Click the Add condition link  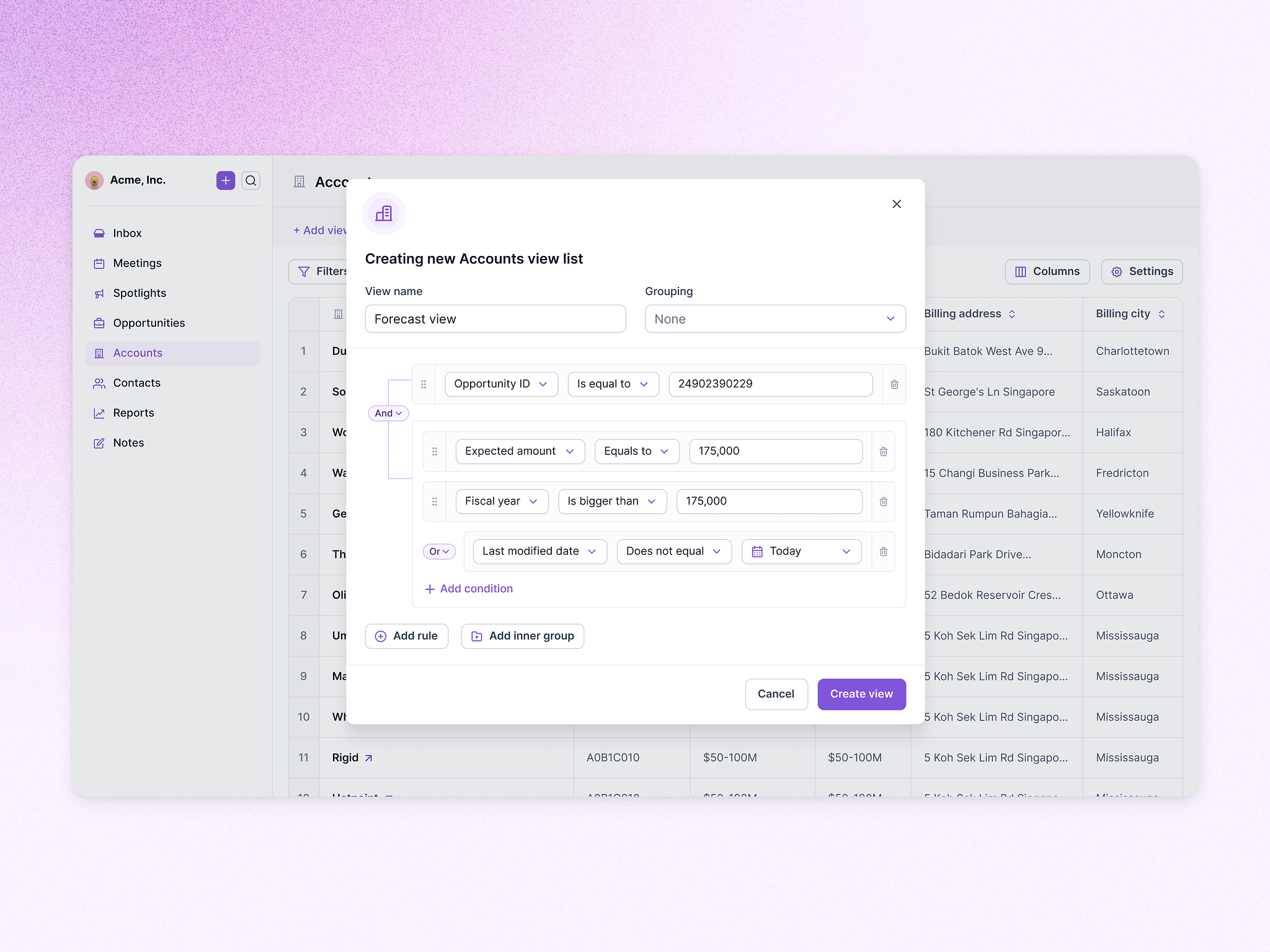[x=469, y=588]
